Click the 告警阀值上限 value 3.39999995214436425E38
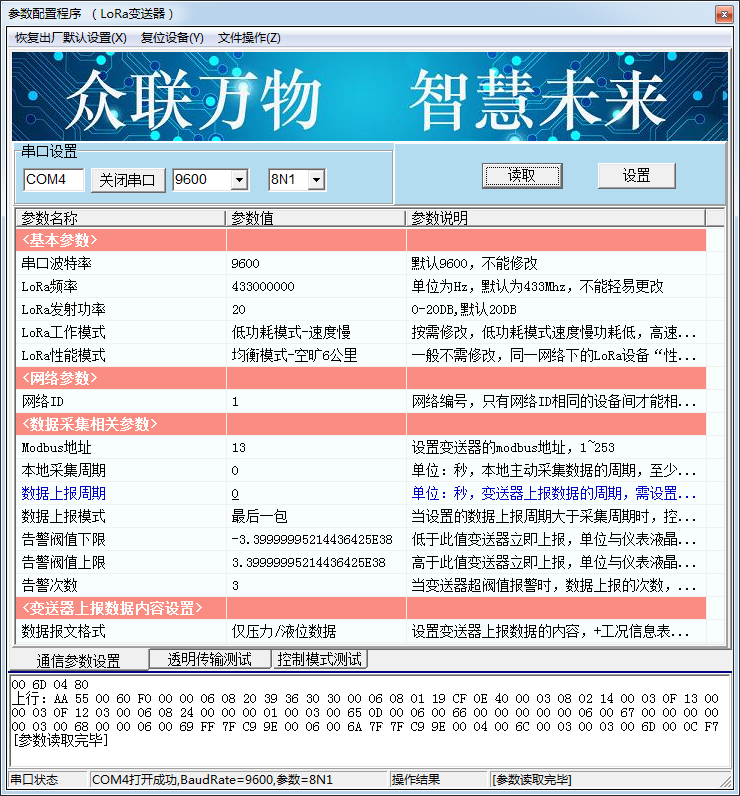Screen dimensions: 740x796 tap(309, 563)
